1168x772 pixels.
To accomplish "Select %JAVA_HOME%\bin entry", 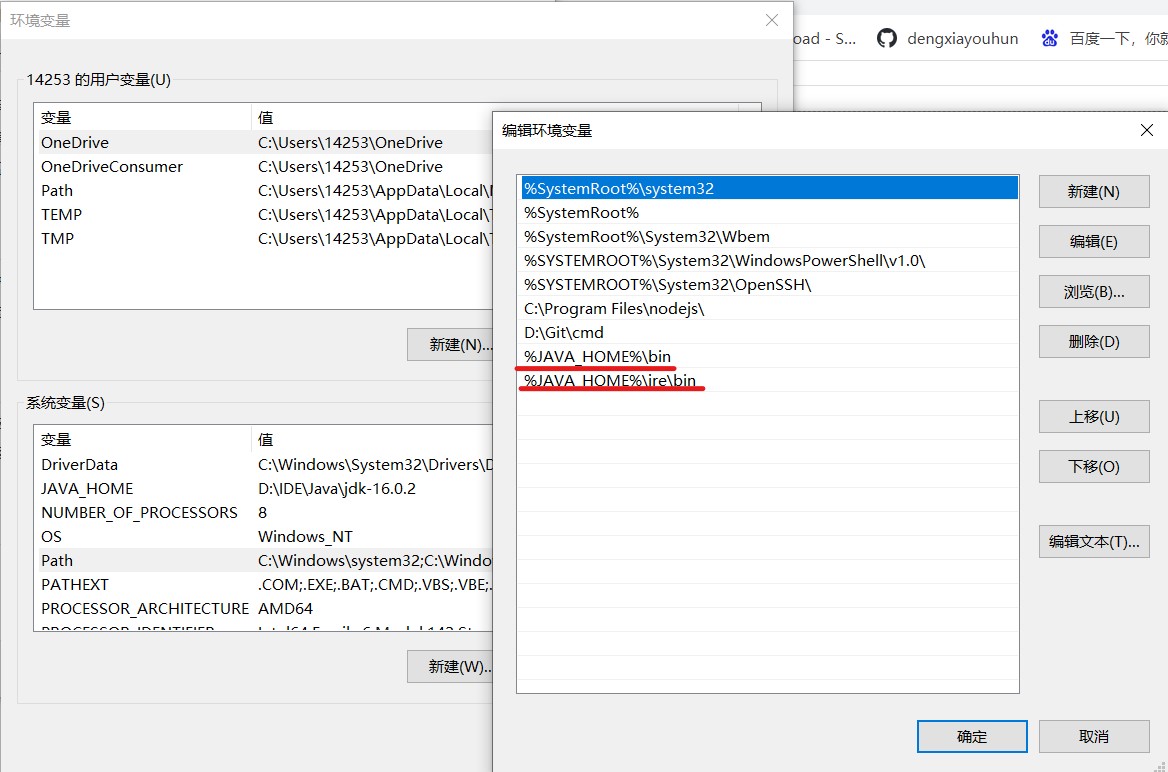I will (768, 356).
